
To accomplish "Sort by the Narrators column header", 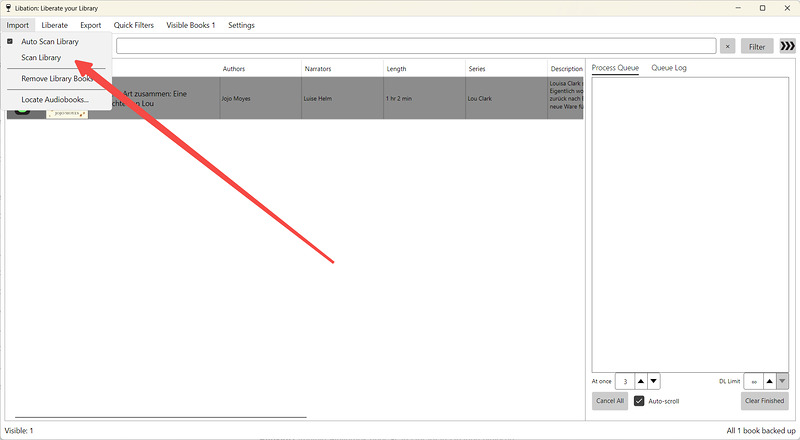I will (342, 68).
